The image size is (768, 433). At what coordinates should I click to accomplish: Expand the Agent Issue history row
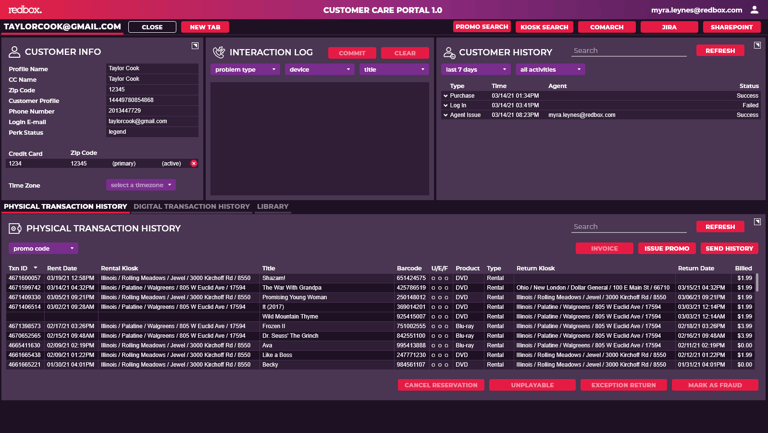[445, 115]
